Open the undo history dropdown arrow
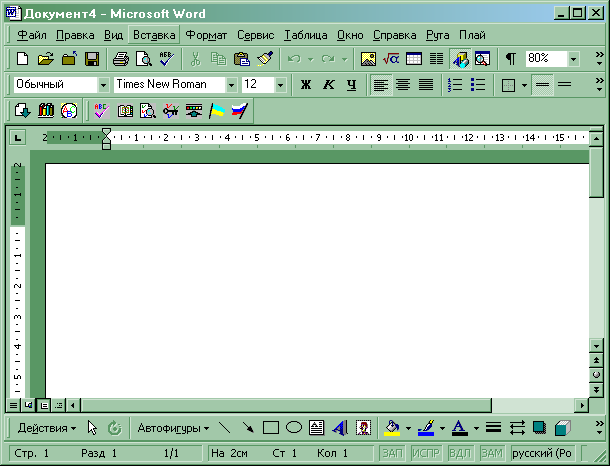Viewport: 610px width, 466px height. (x=310, y=59)
